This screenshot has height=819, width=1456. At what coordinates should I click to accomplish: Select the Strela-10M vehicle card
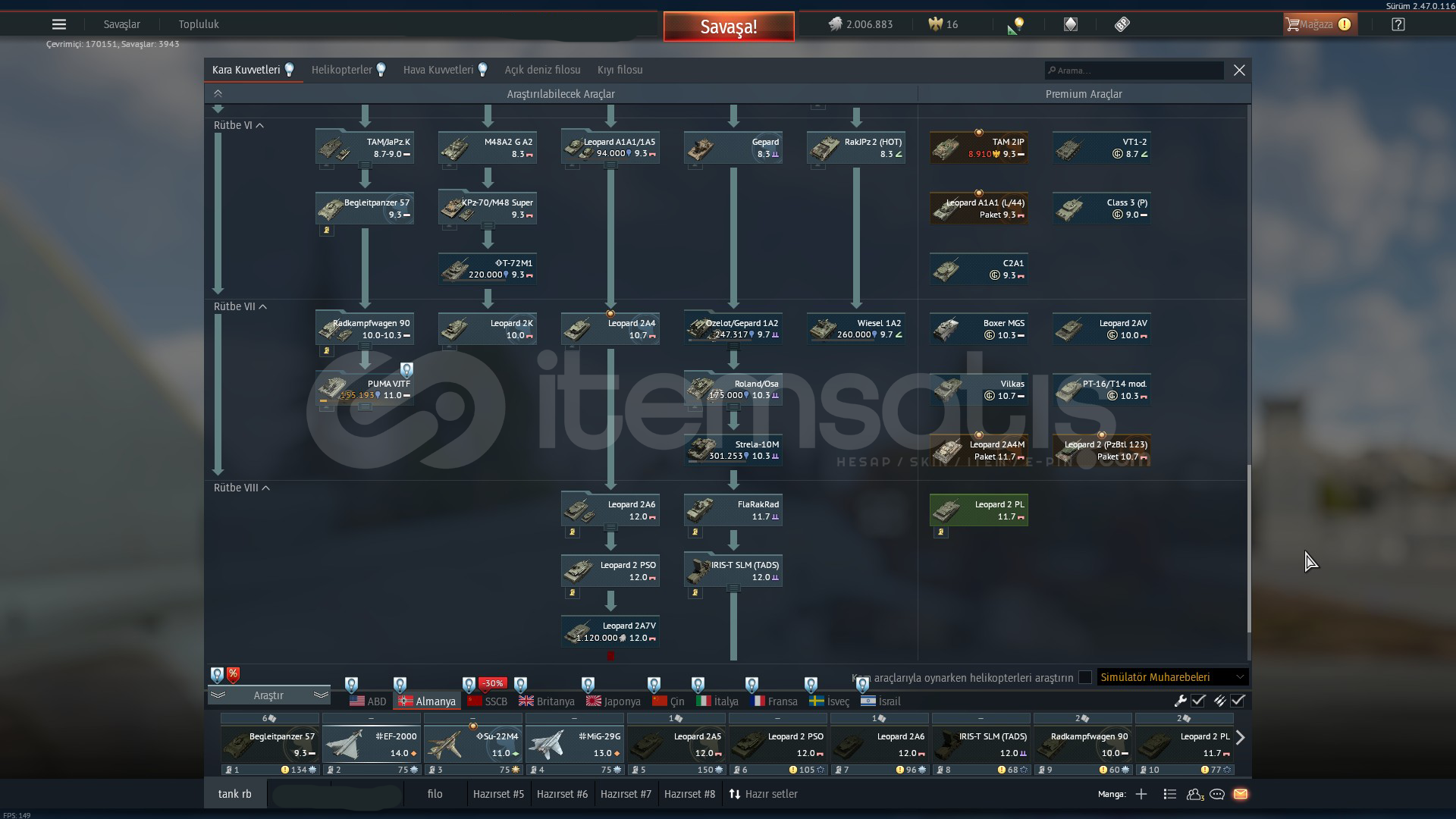pos(733,450)
